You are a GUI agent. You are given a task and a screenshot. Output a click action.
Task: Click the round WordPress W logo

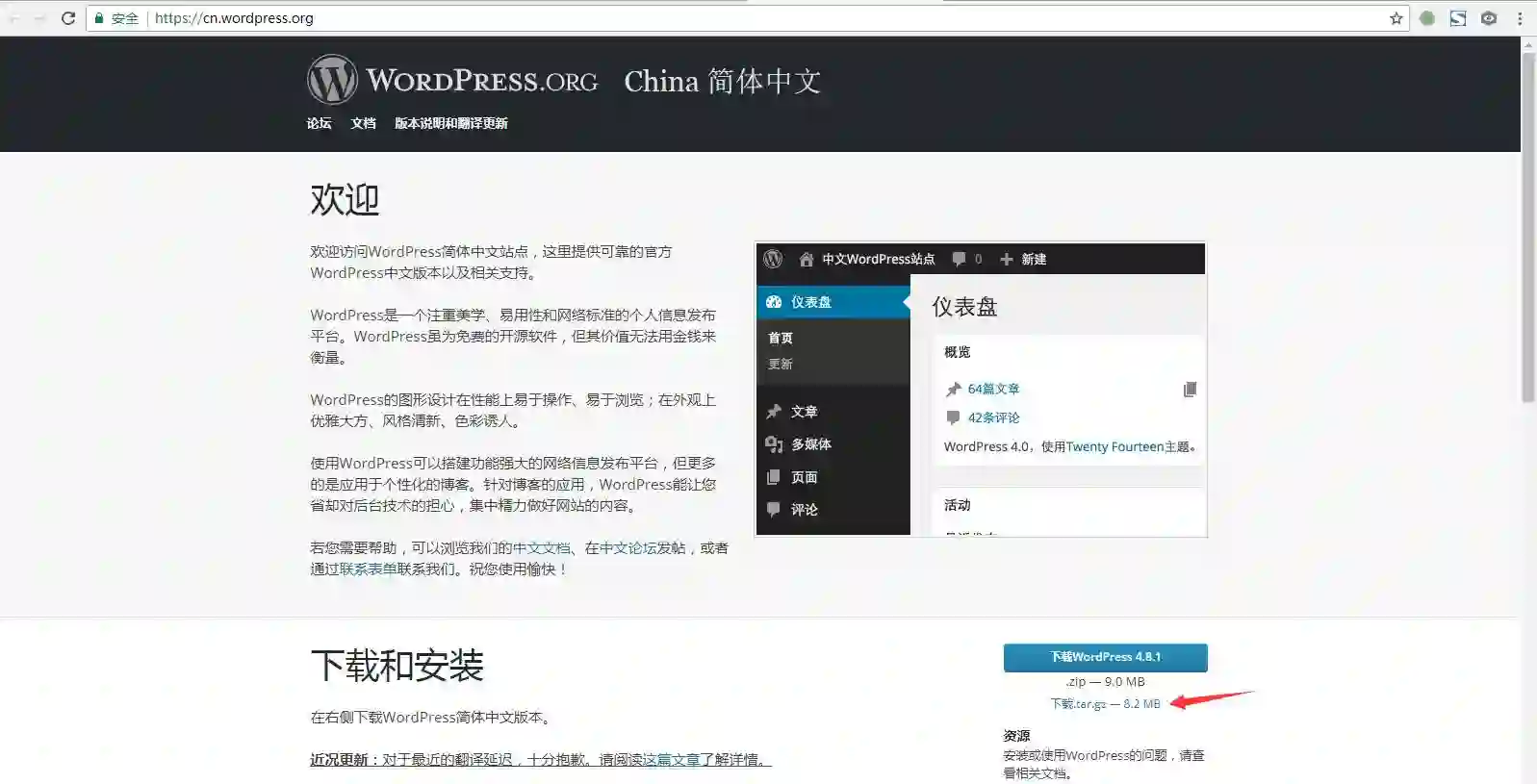[x=332, y=79]
